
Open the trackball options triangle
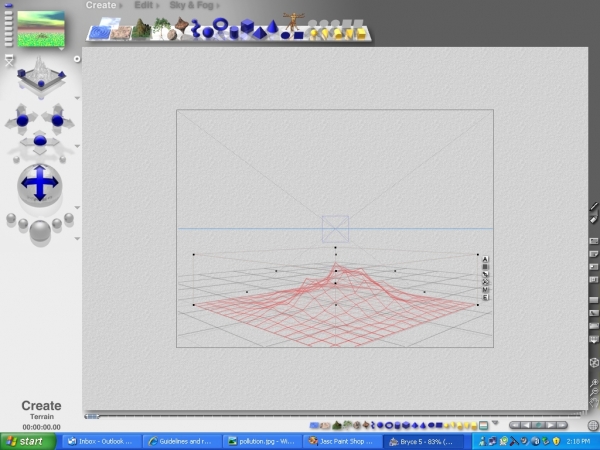[x=77, y=208]
